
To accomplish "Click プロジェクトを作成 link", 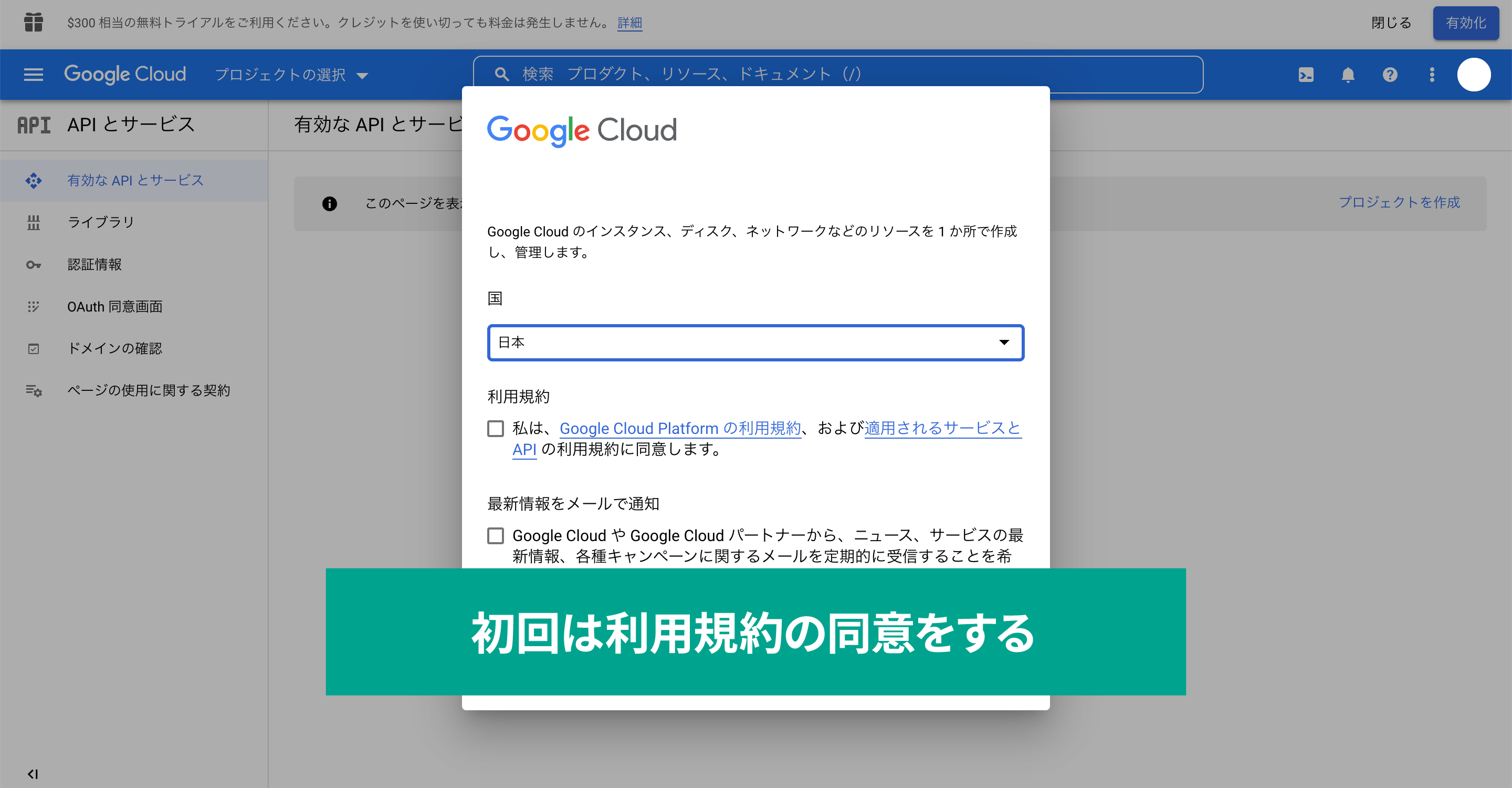I will (x=1399, y=203).
